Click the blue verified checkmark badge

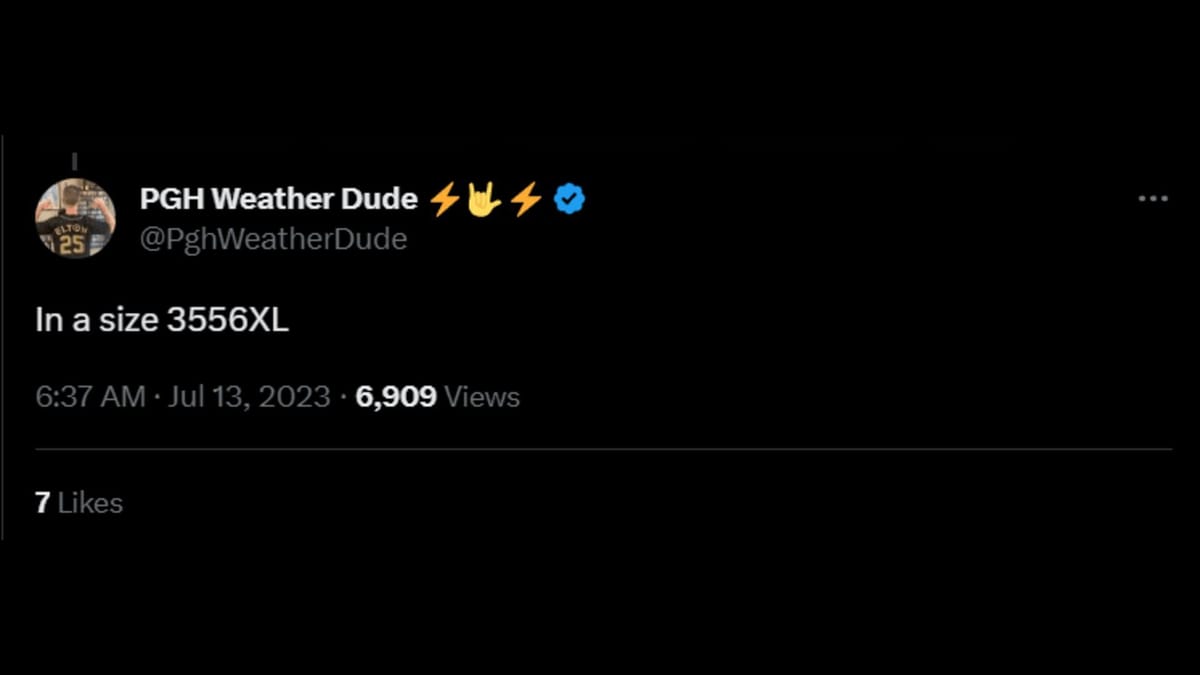tap(570, 199)
